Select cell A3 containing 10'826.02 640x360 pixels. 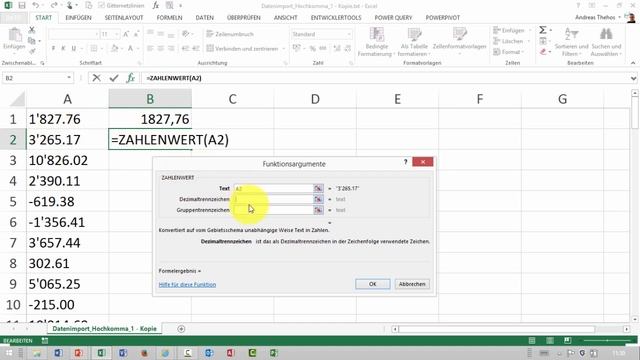pyautogui.click(x=68, y=160)
